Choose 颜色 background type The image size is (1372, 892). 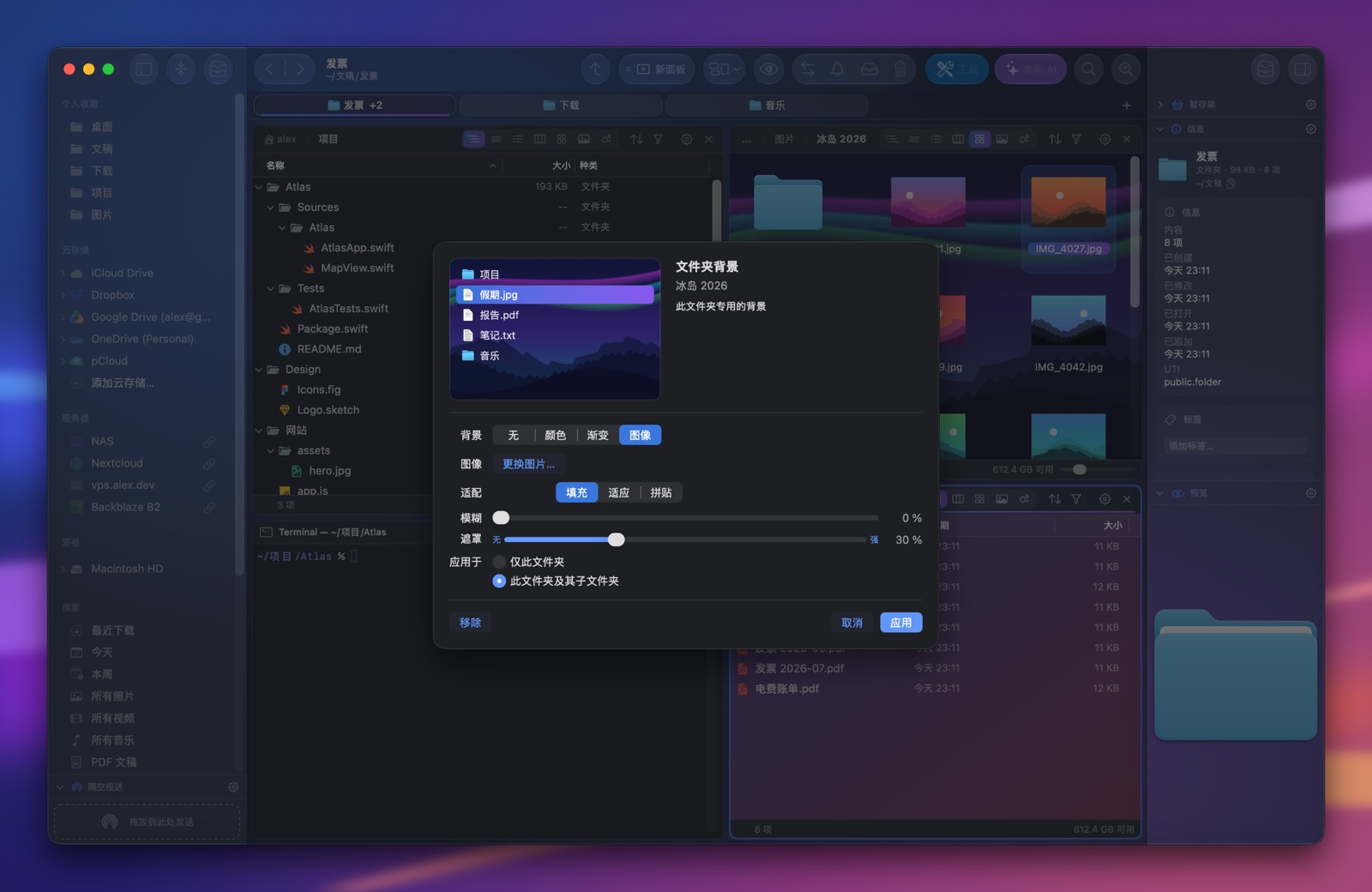click(556, 435)
